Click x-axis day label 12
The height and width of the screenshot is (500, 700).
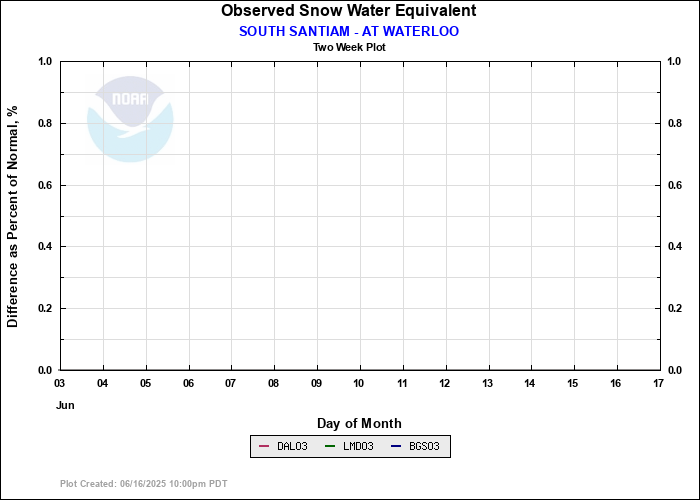445,383
